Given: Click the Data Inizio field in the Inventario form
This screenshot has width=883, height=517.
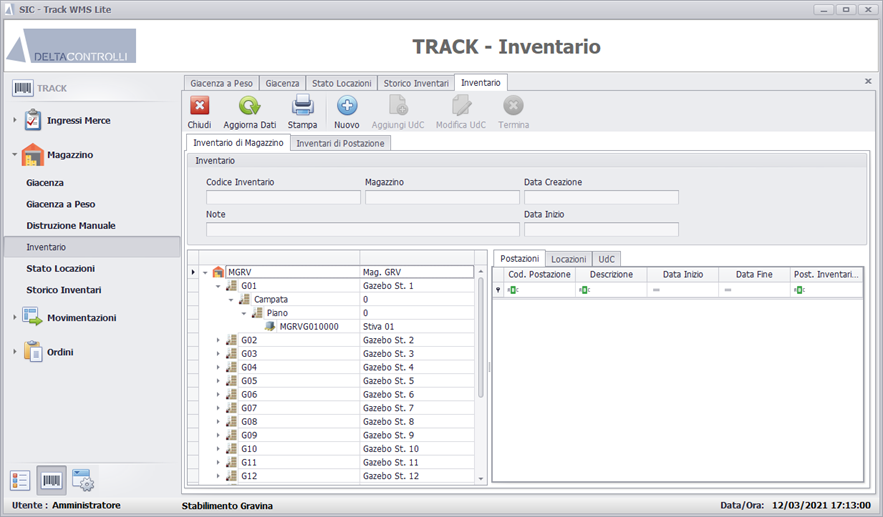Looking at the screenshot, I should coord(601,229).
